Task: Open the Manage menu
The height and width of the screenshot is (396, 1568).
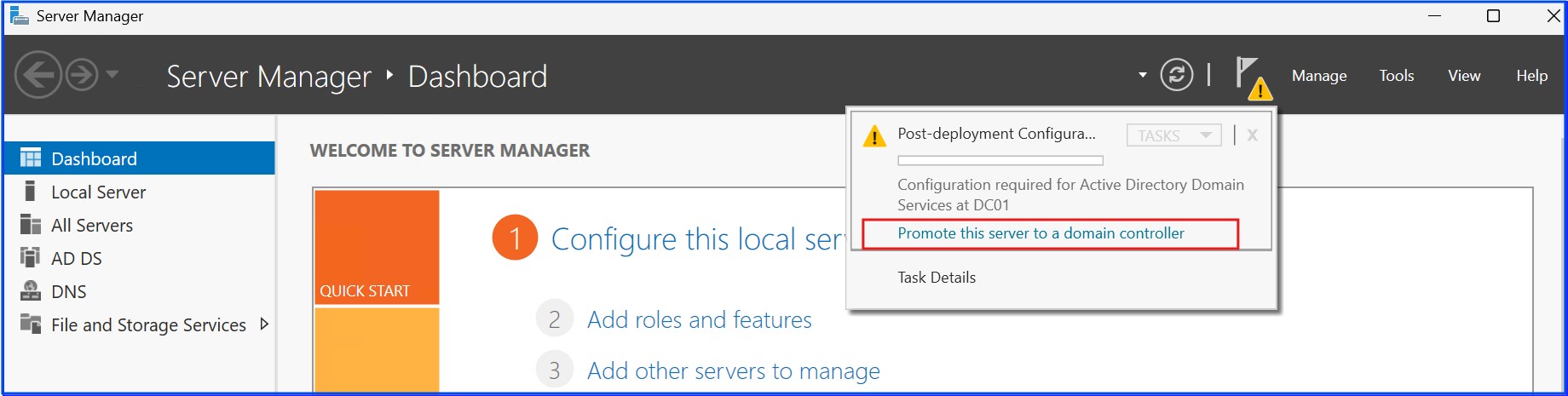Action: [1319, 76]
